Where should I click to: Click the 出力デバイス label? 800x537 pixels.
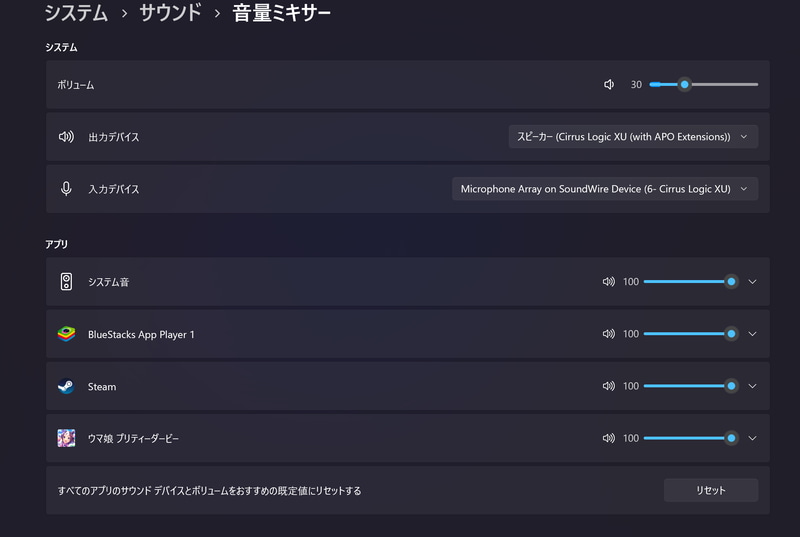tap(113, 137)
